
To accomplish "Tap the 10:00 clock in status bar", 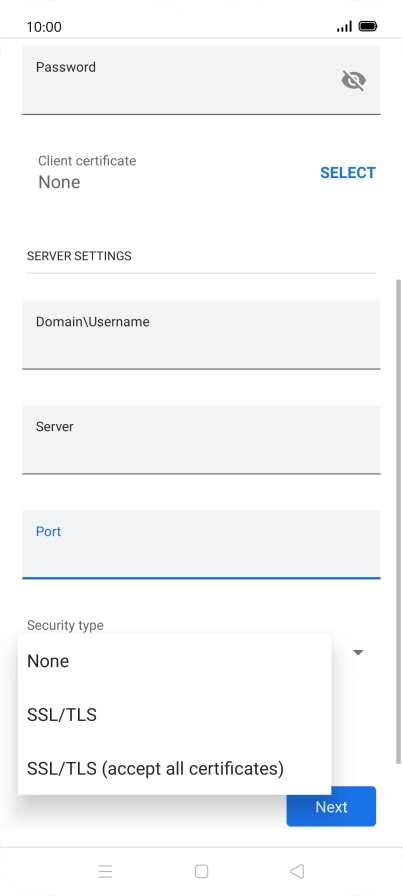I will [44, 27].
